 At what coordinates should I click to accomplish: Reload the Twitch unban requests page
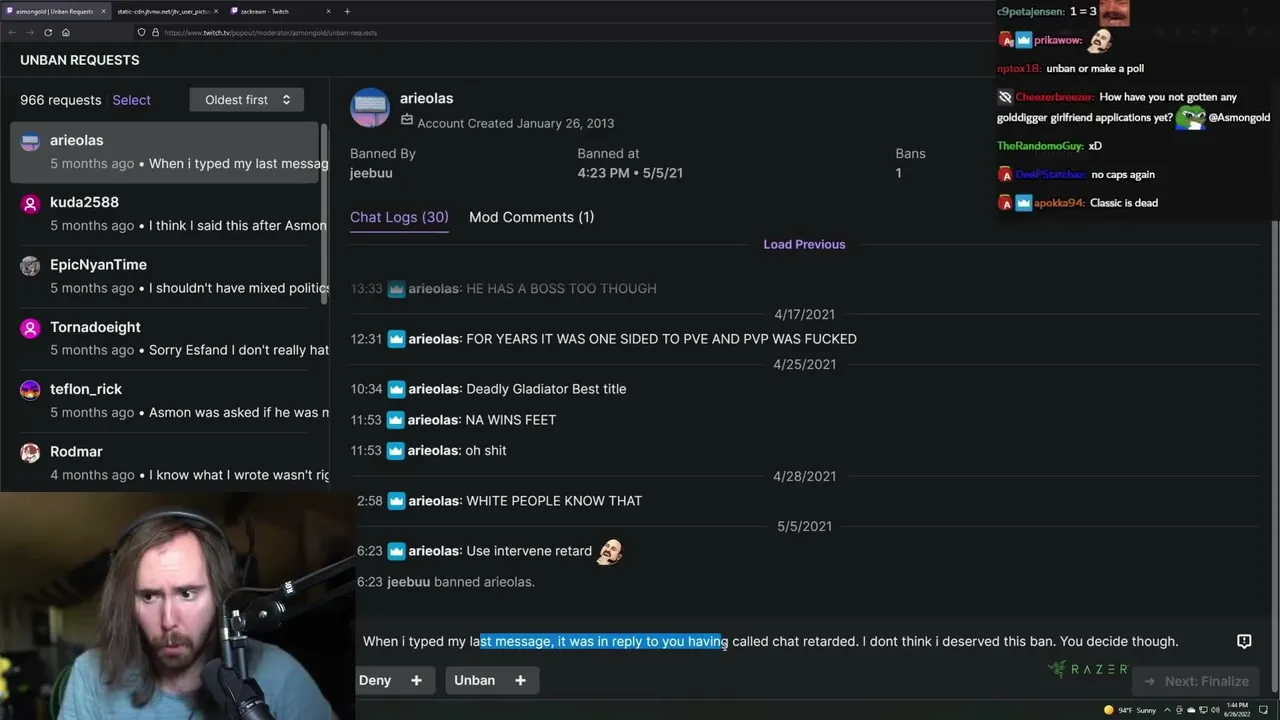47,32
